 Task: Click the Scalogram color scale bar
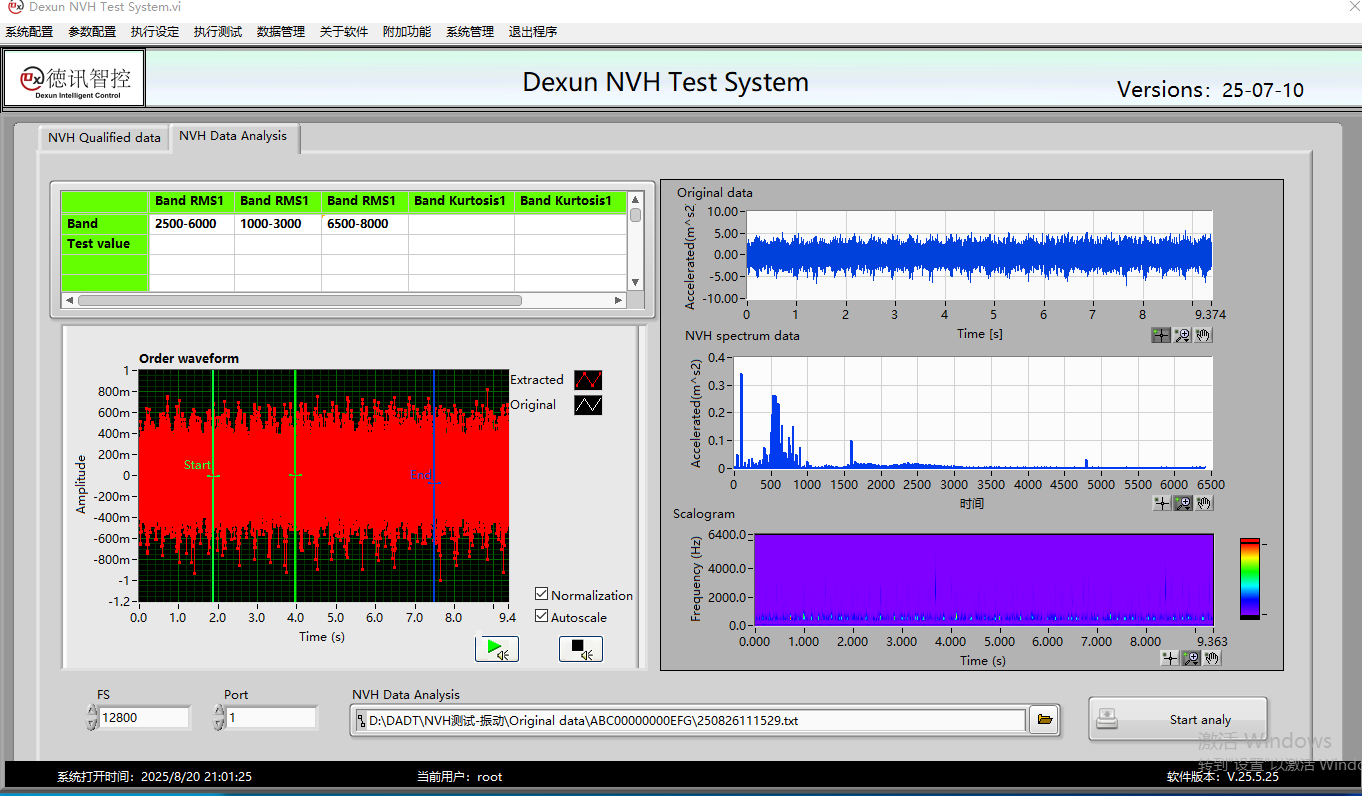[x=1249, y=578]
